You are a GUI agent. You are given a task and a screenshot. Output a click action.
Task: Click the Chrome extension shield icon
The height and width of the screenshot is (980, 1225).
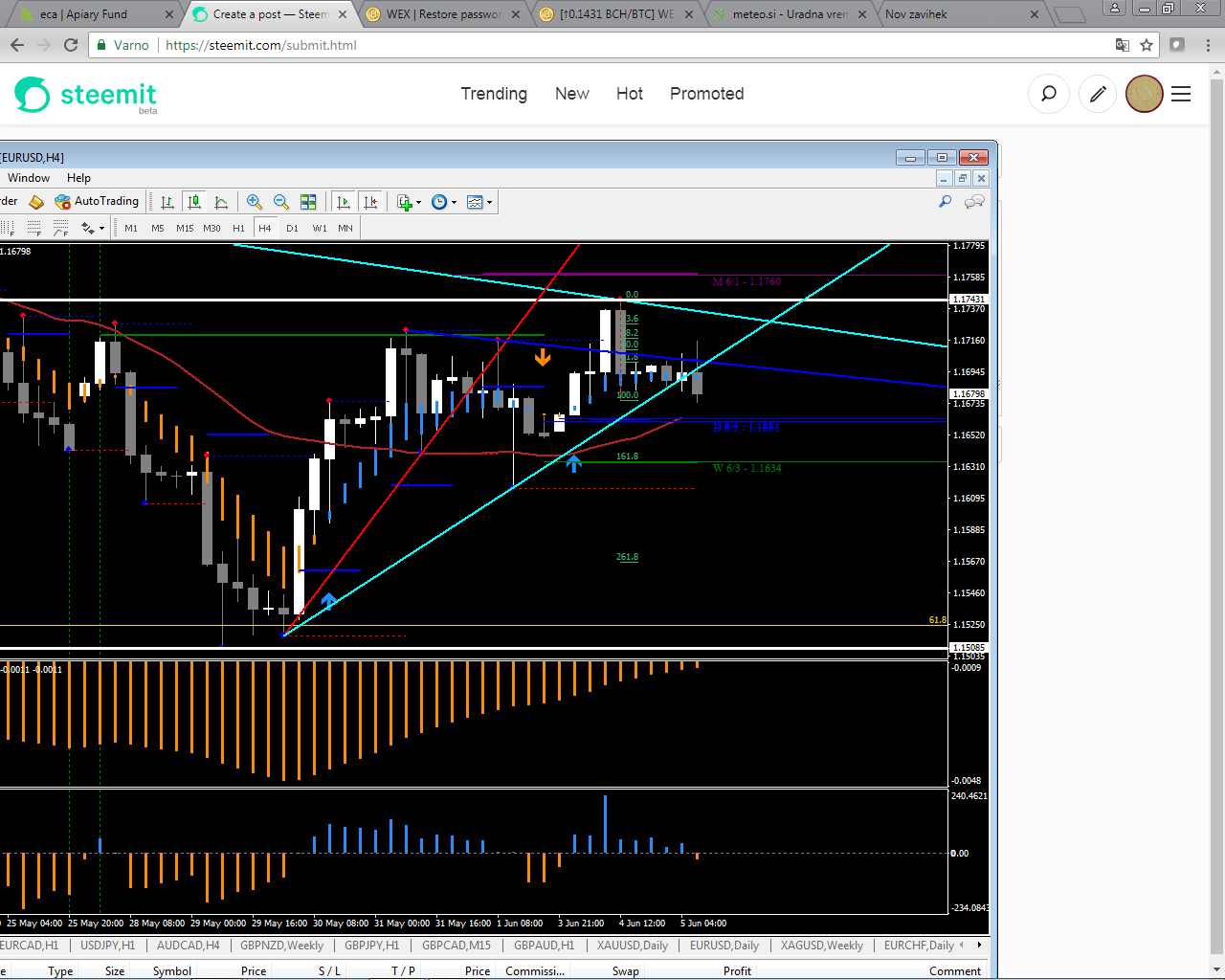point(1177,45)
